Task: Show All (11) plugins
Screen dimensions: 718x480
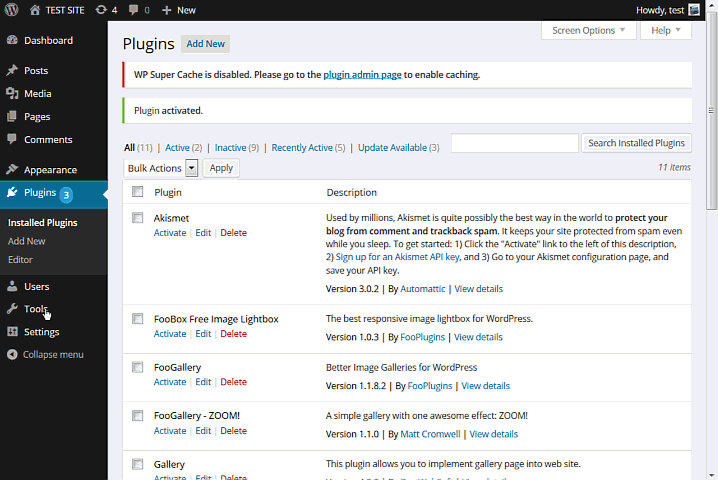Action: tap(138, 147)
